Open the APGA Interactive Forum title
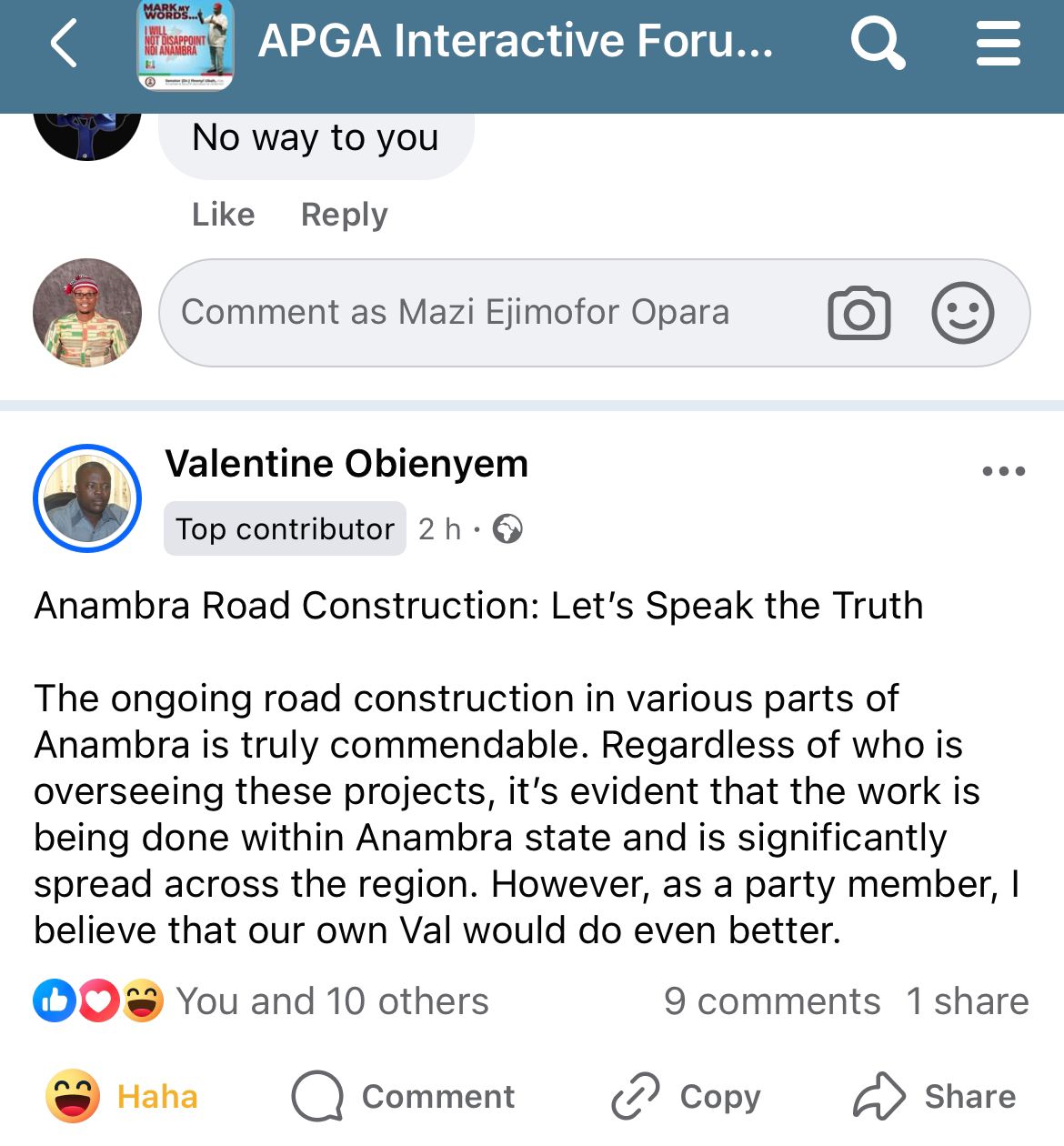 pyautogui.click(x=516, y=42)
